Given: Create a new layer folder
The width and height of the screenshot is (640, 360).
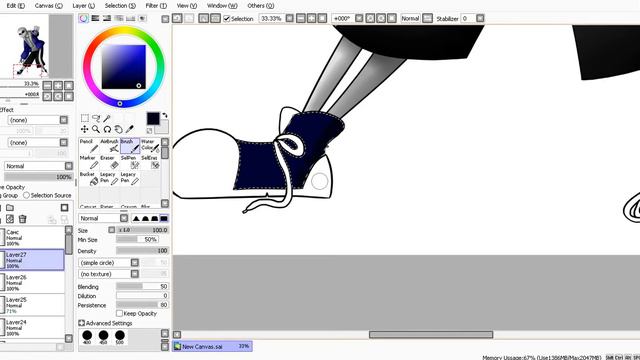Looking at the screenshot, I should [10, 208].
